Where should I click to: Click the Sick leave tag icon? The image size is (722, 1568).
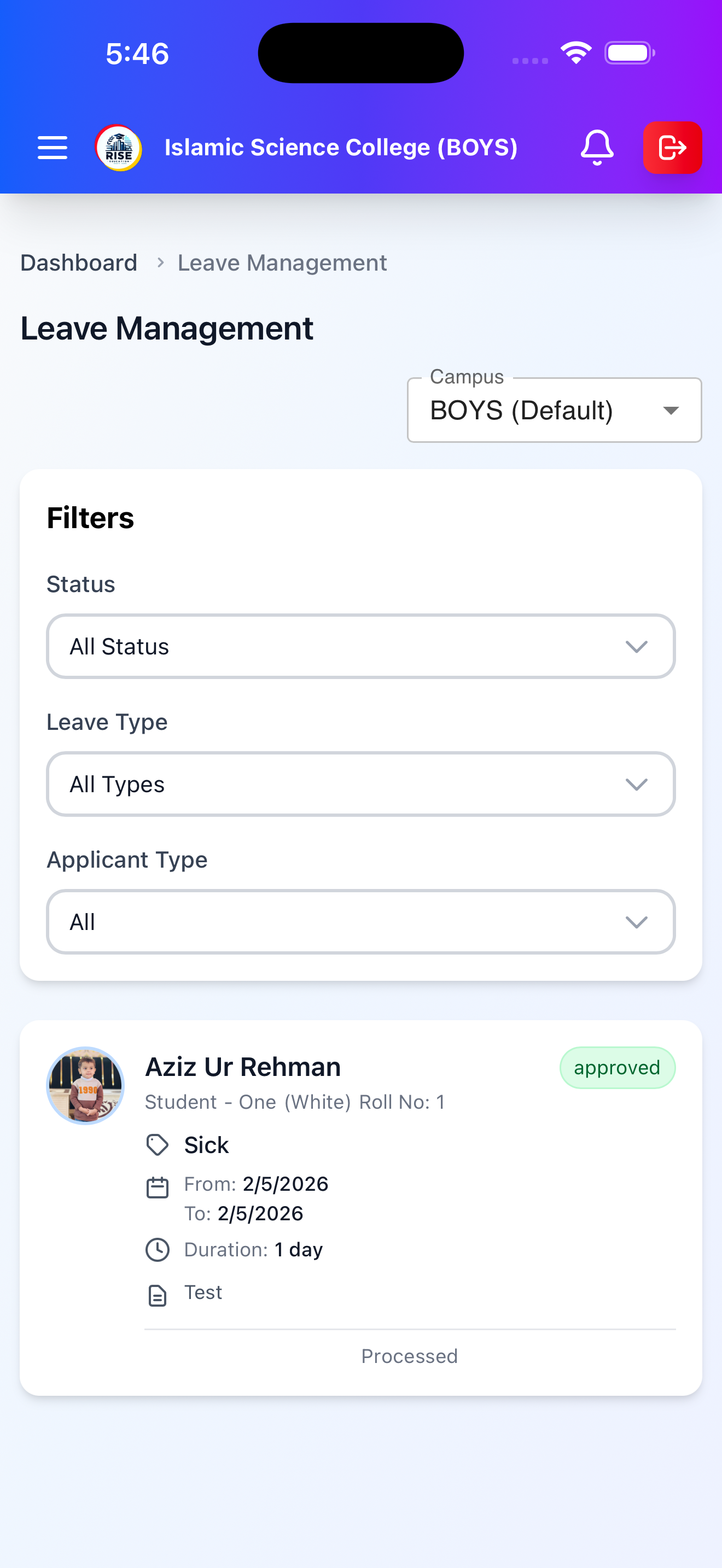pos(158,1145)
